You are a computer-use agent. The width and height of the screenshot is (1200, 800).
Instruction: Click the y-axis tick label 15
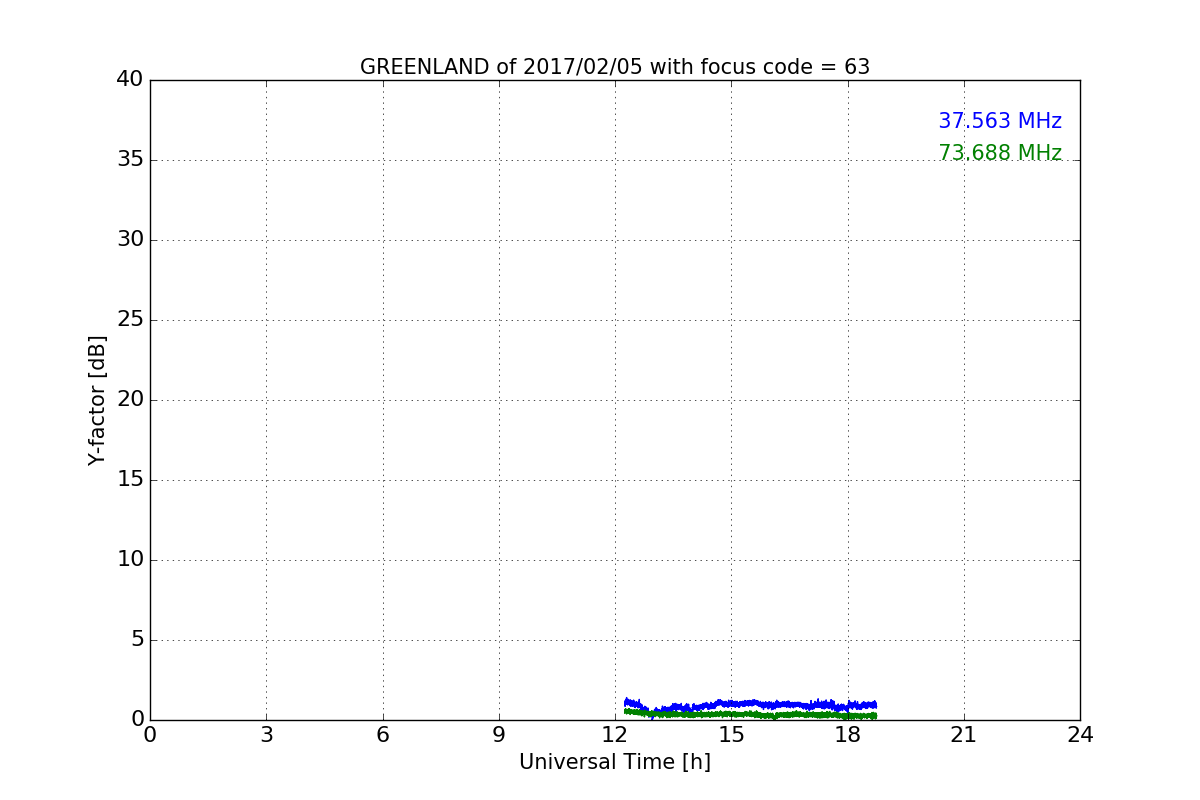coord(130,480)
